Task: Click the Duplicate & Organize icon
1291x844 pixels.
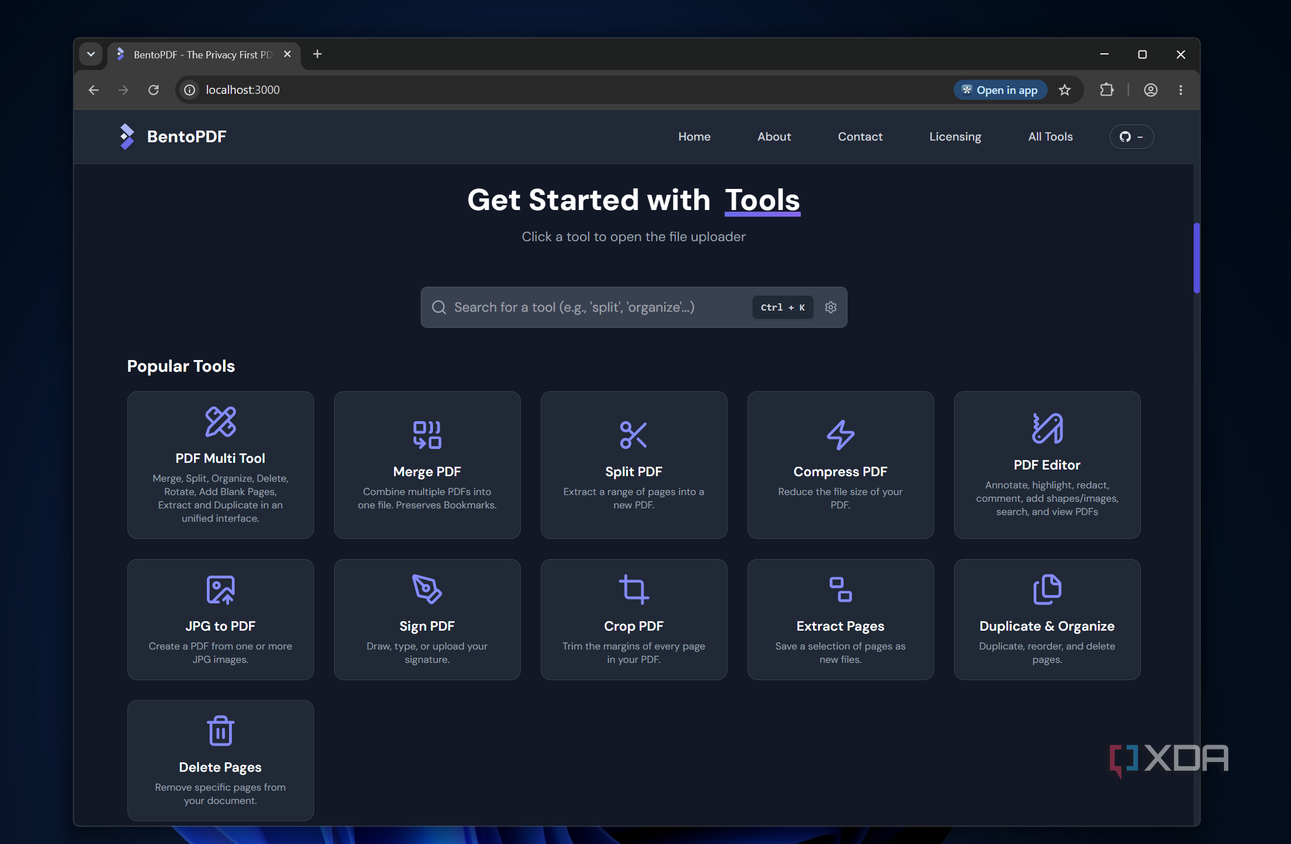Action: pos(1047,589)
